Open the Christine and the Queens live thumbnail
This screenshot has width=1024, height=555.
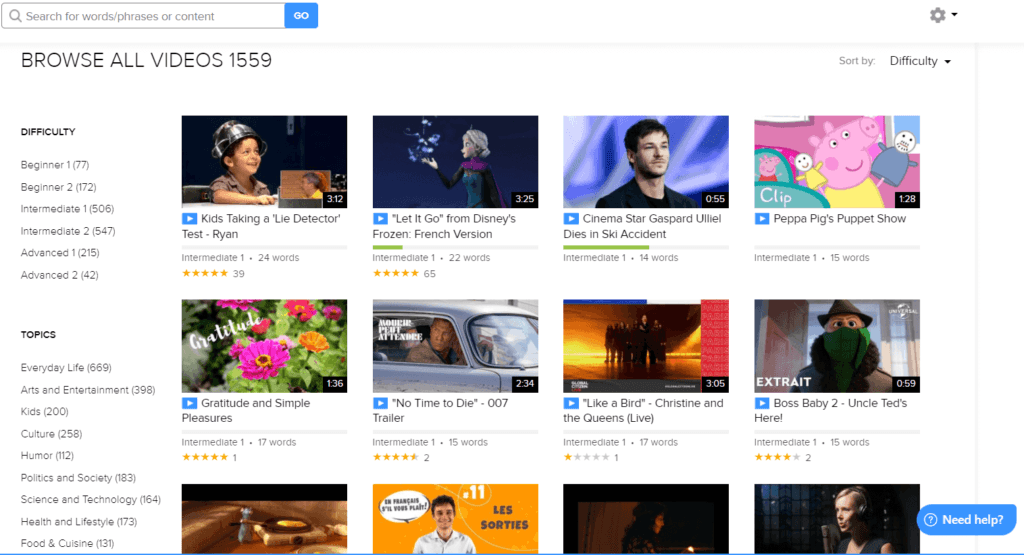point(646,346)
